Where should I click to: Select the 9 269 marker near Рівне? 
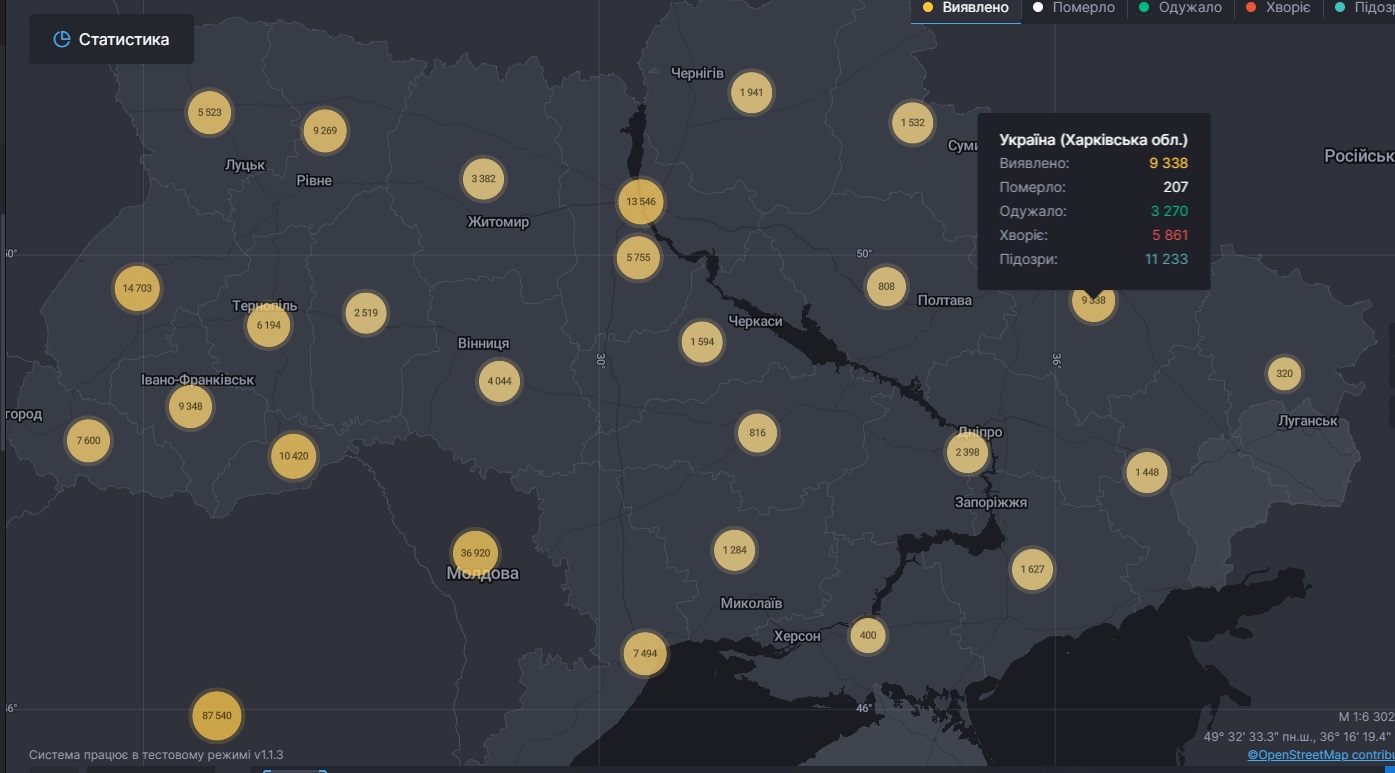324,130
